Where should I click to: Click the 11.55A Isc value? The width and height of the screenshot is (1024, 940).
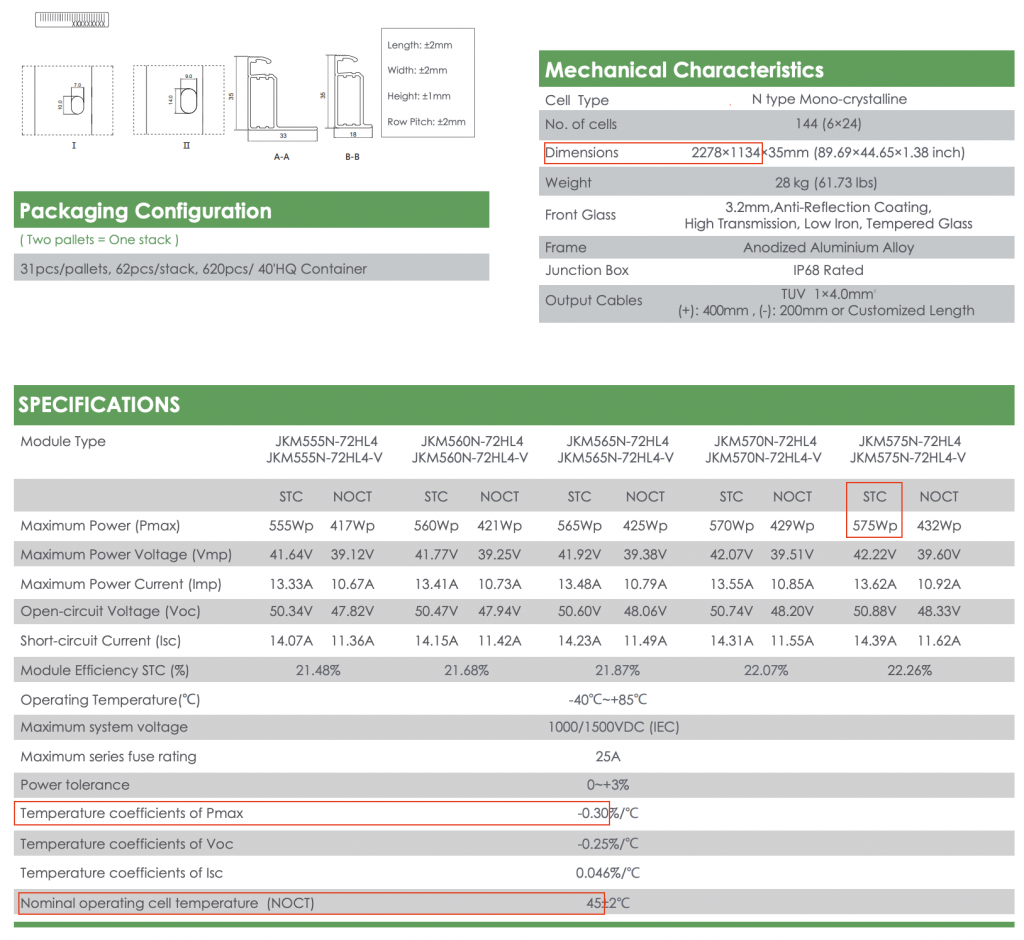tap(792, 641)
